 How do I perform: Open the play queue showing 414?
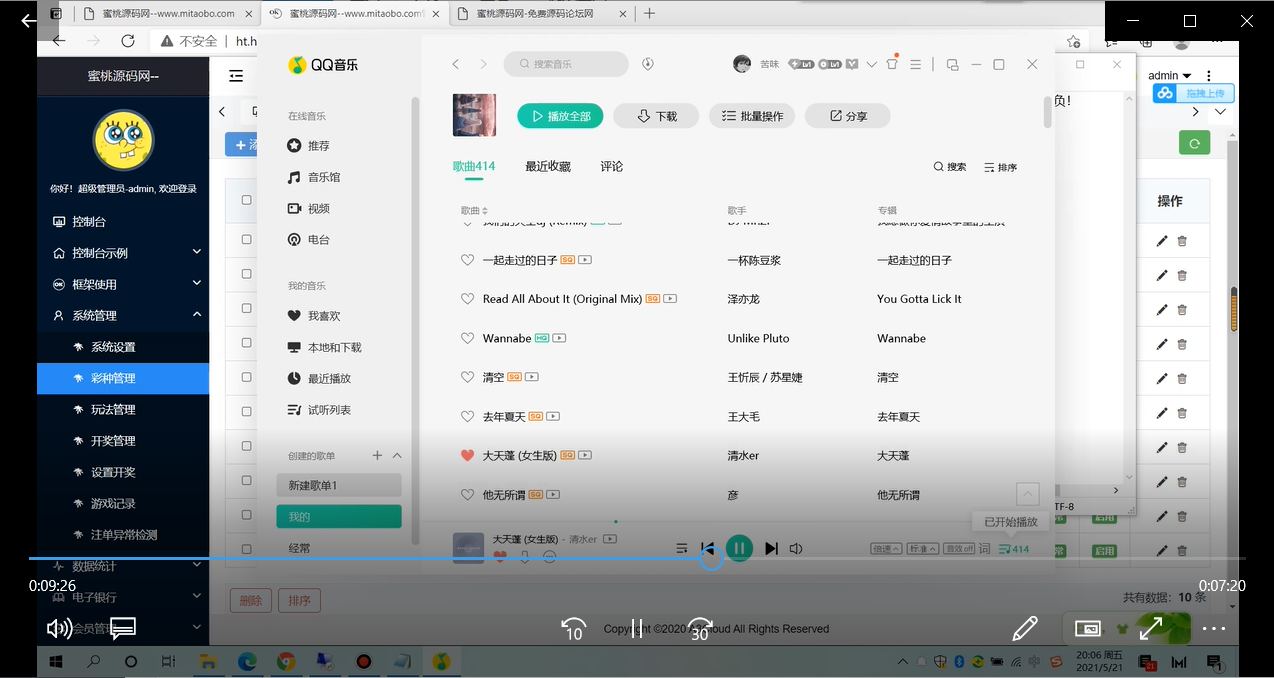1014,549
